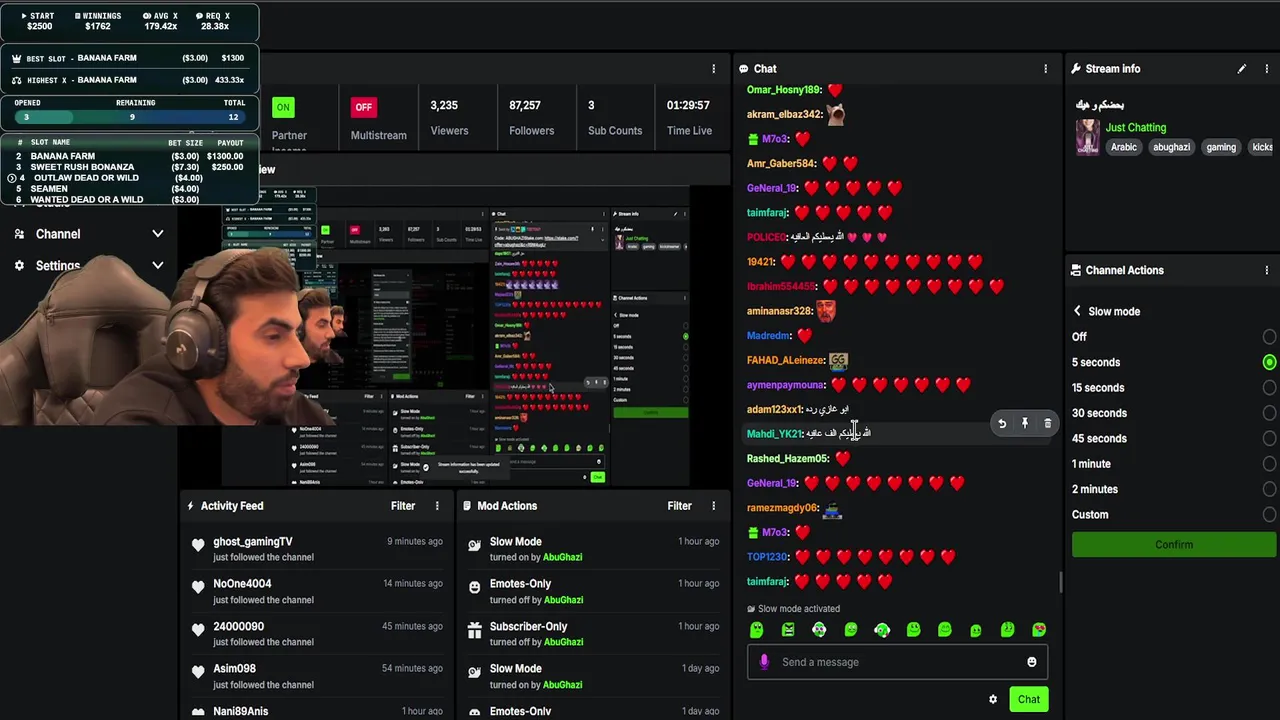The width and height of the screenshot is (1280, 720).
Task: Click the 3,235 Viewers stat
Action: pos(448,117)
